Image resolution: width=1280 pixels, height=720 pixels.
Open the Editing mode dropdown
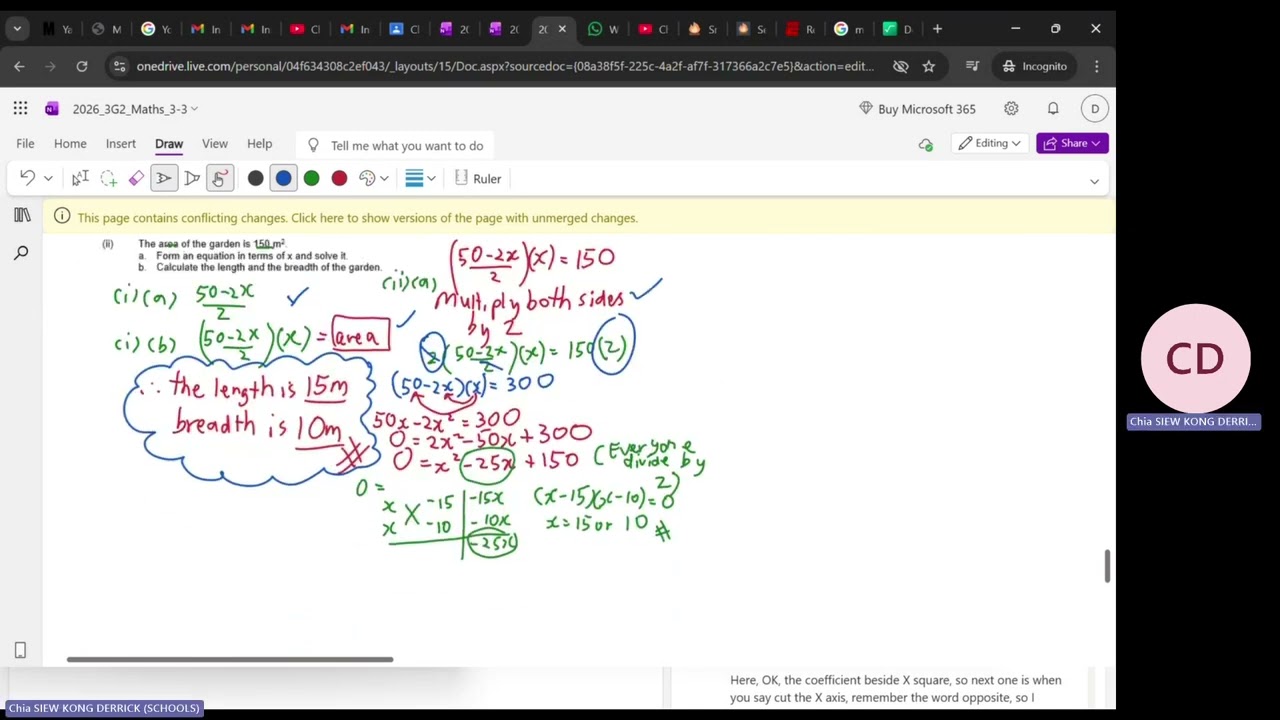tap(990, 143)
